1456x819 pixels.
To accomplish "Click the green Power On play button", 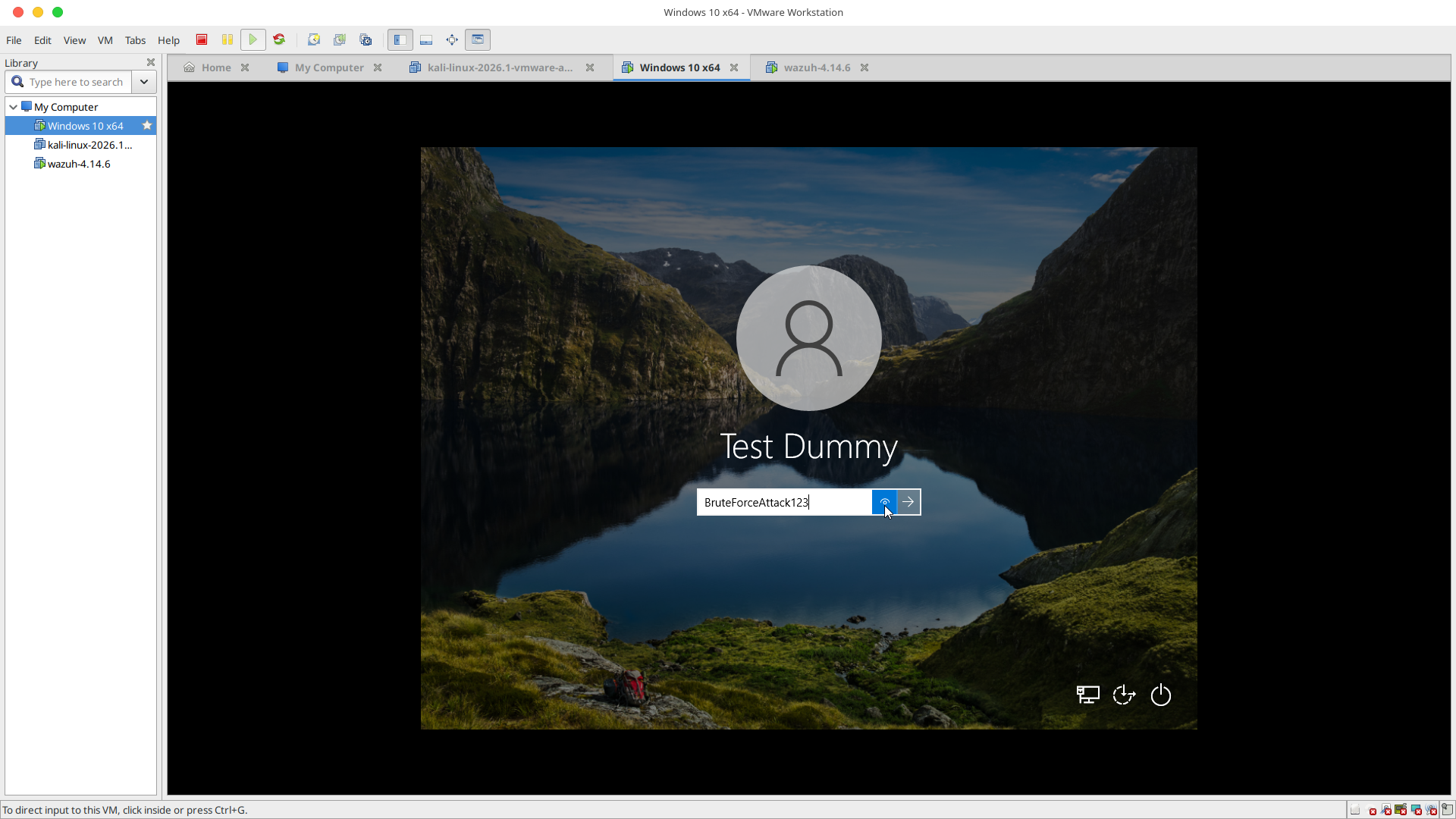I will point(253,39).
